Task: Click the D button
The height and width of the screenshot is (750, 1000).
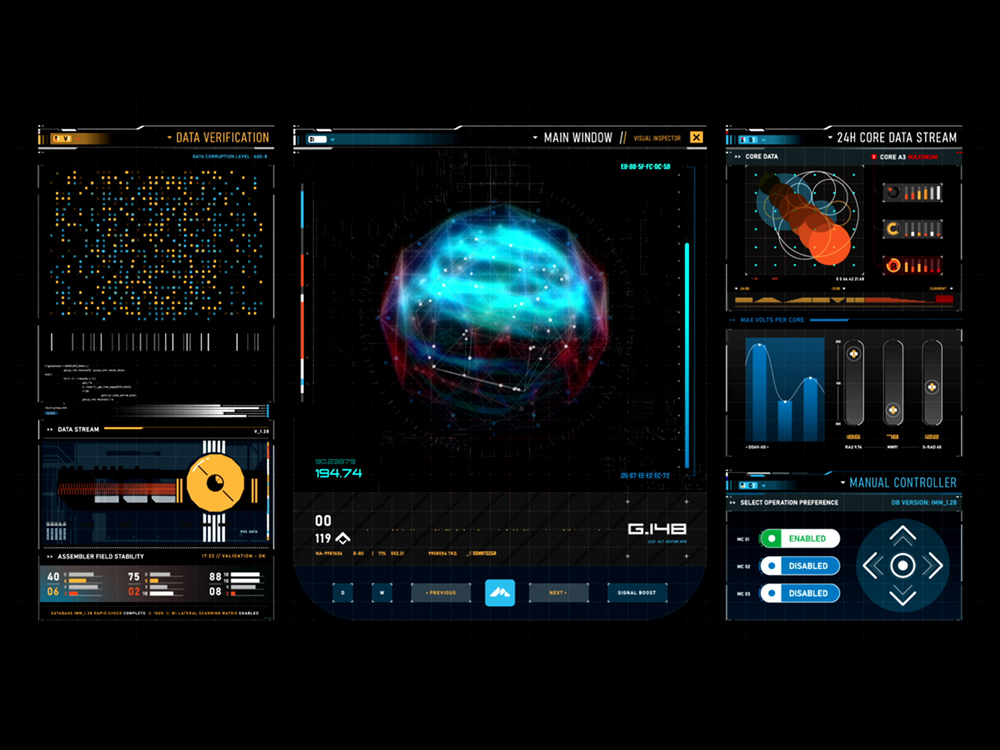Action: [342, 592]
